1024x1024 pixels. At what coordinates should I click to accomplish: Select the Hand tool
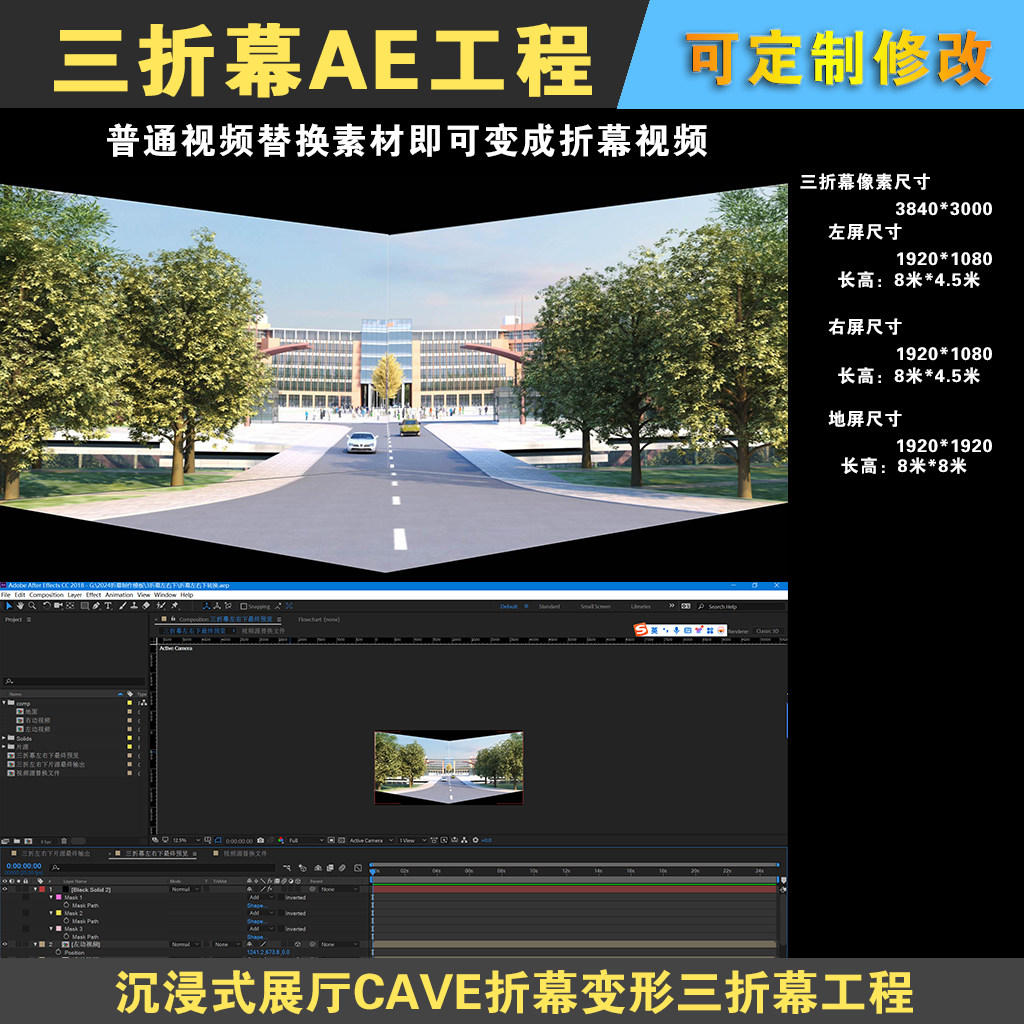pos(20,606)
